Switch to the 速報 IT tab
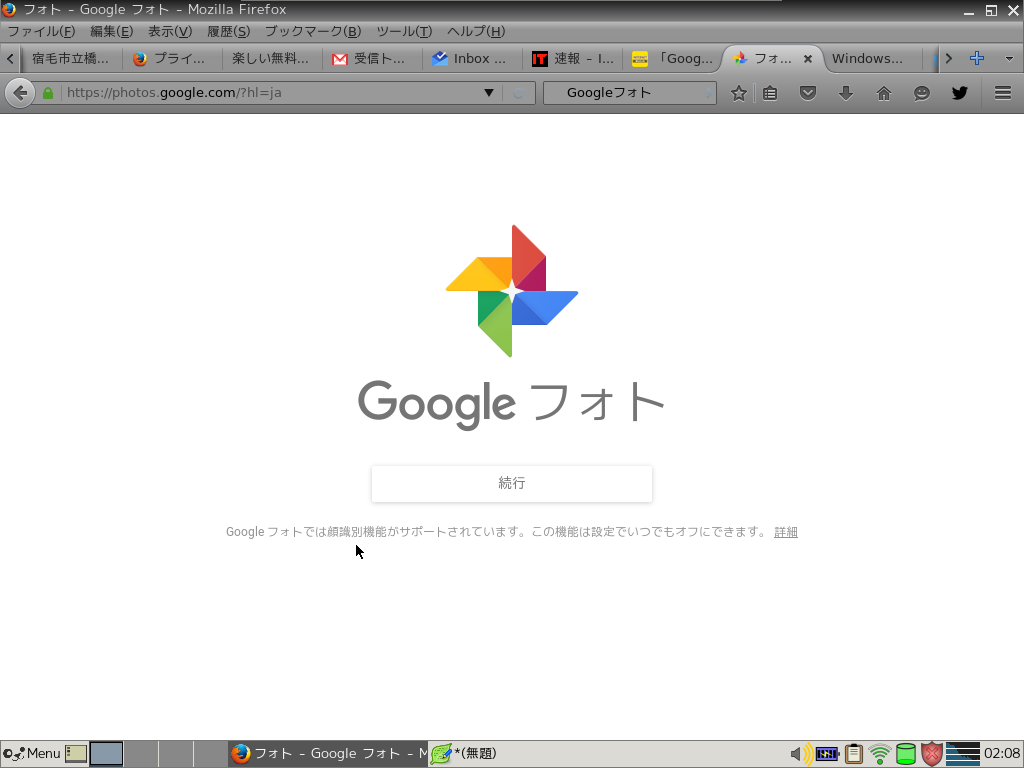 pos(573,59)
